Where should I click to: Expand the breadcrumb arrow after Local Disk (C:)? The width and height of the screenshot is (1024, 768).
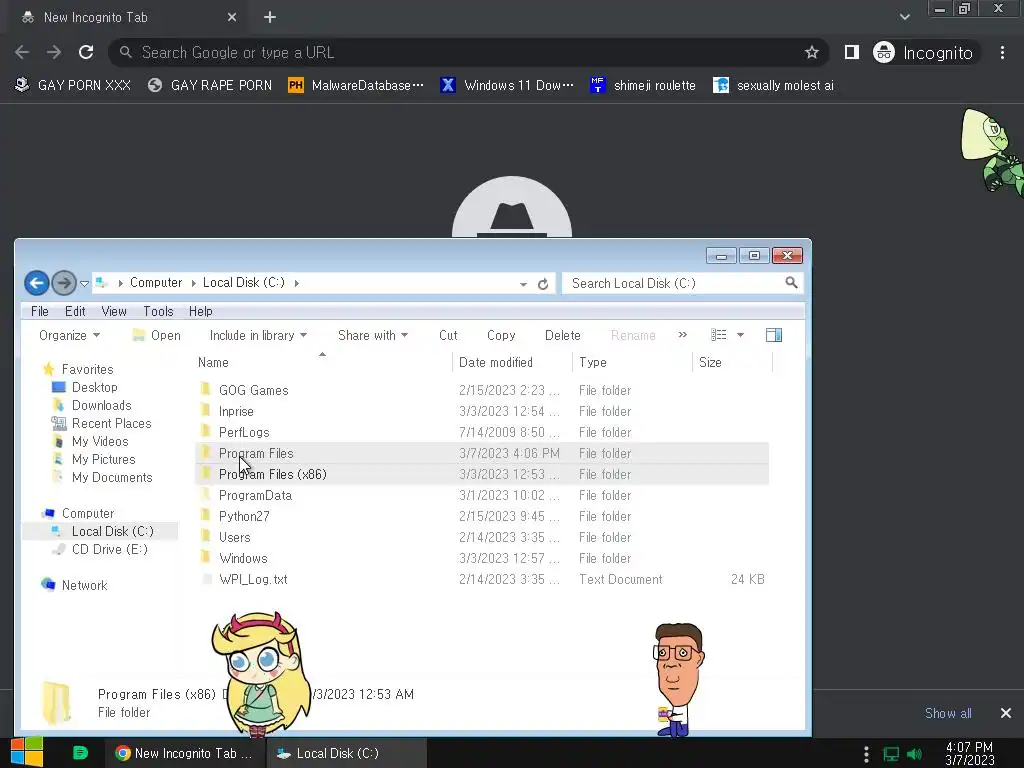(x=296, y=283)
